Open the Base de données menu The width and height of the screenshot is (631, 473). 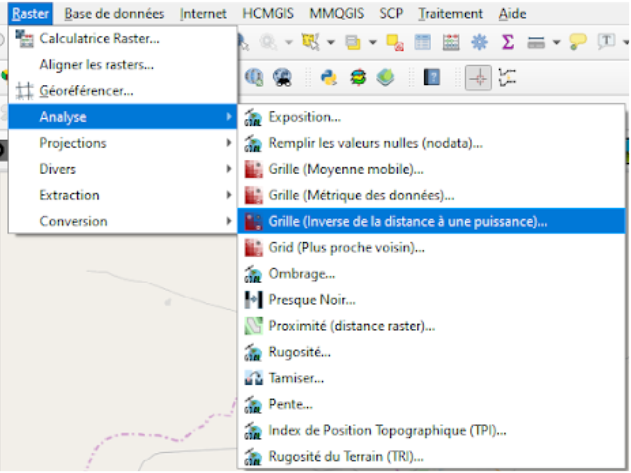click(x=114, y=14)
